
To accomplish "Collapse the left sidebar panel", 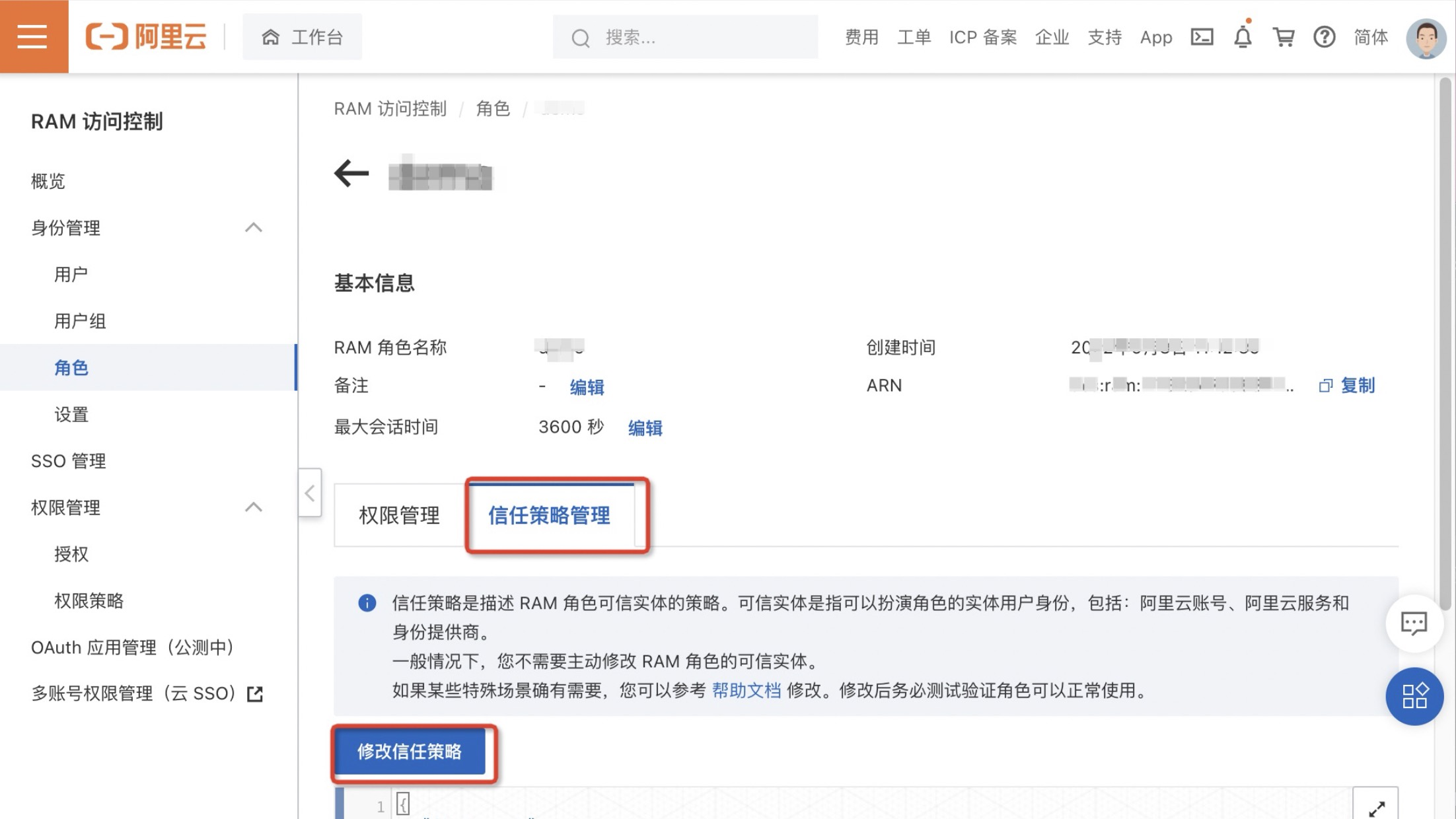I will click(x=310, y=493).
